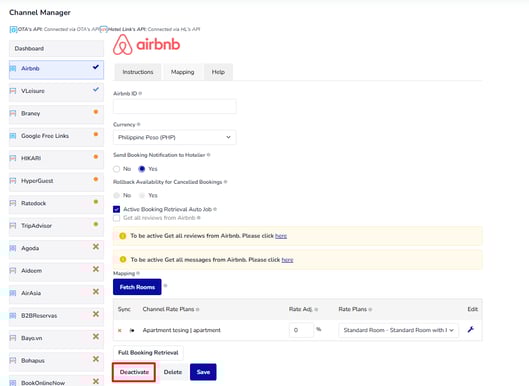
Task: Click the Full Booking Retrieval button
Action: tap(148, 353)
